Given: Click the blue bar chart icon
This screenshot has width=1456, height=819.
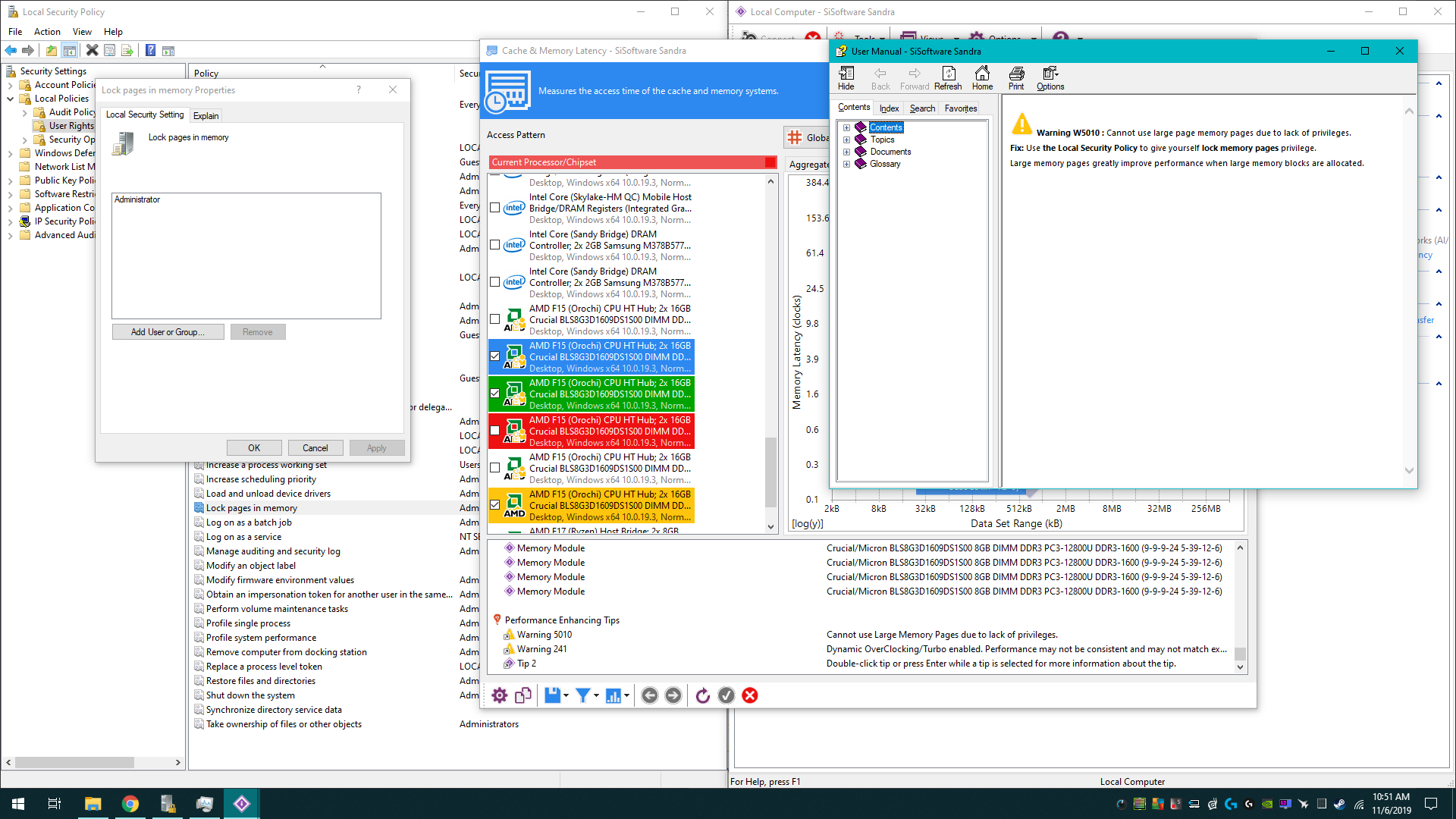Looking at the screenshot, I should pyautogui.click(x=613, y=695).
